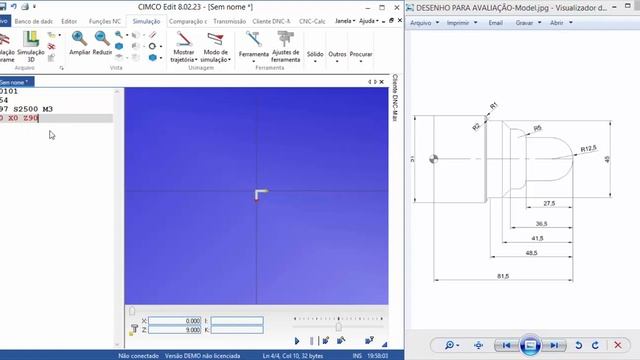
Task: Start slideshow in image viewer
Action: 530,345
